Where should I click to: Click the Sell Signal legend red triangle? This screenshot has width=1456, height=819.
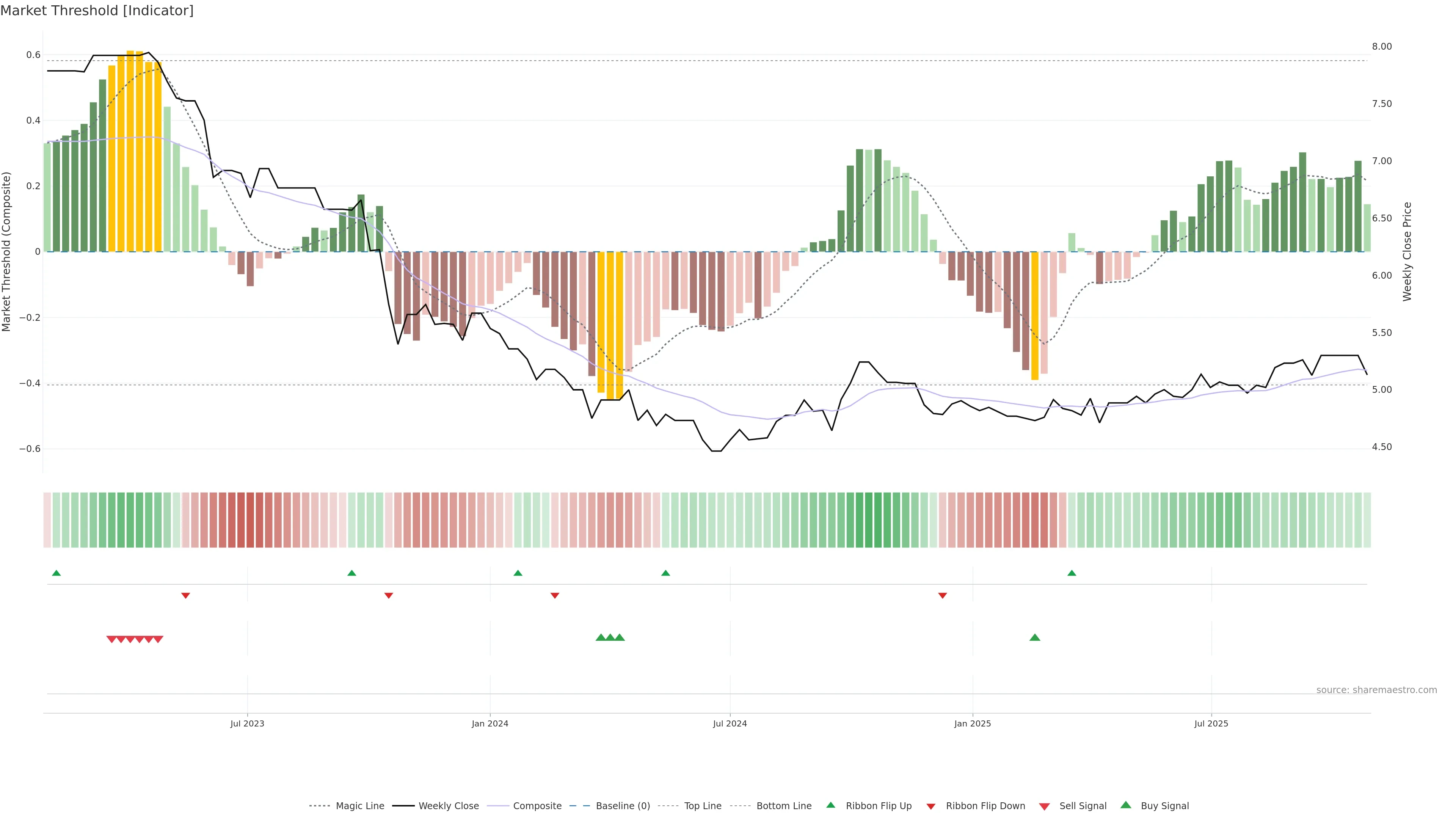(1044, 806)
